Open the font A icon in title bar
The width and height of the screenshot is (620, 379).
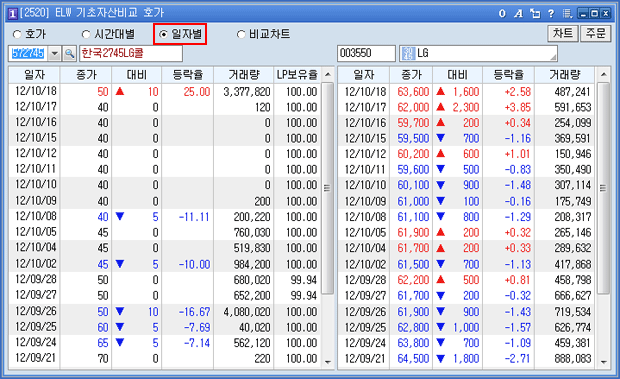click(x=518, y=13)
